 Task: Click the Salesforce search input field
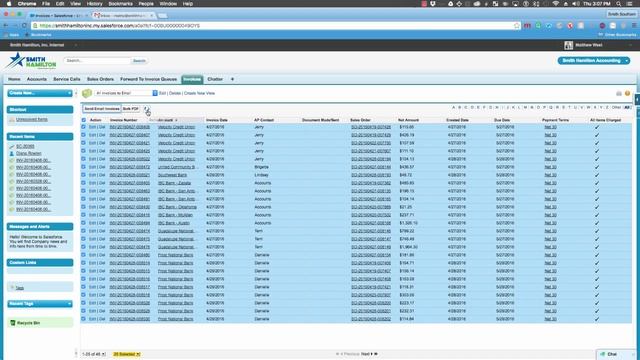97,61
